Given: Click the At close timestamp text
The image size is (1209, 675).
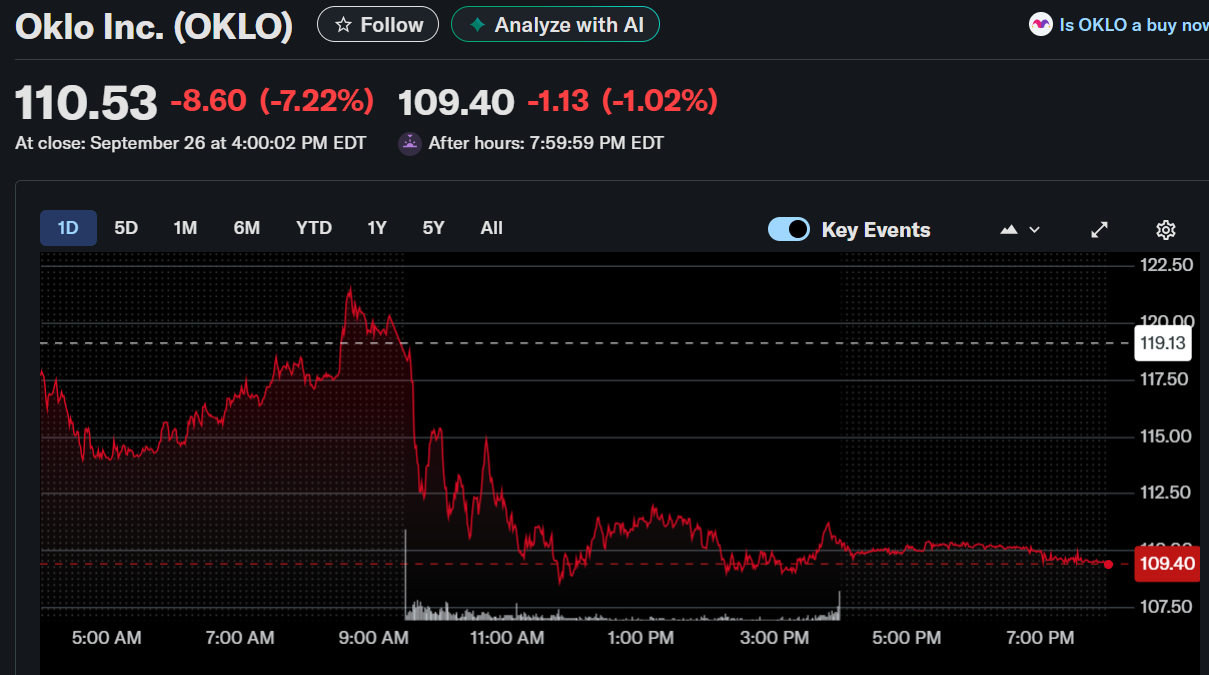Looking at the screenshot, I should [190, 143].
